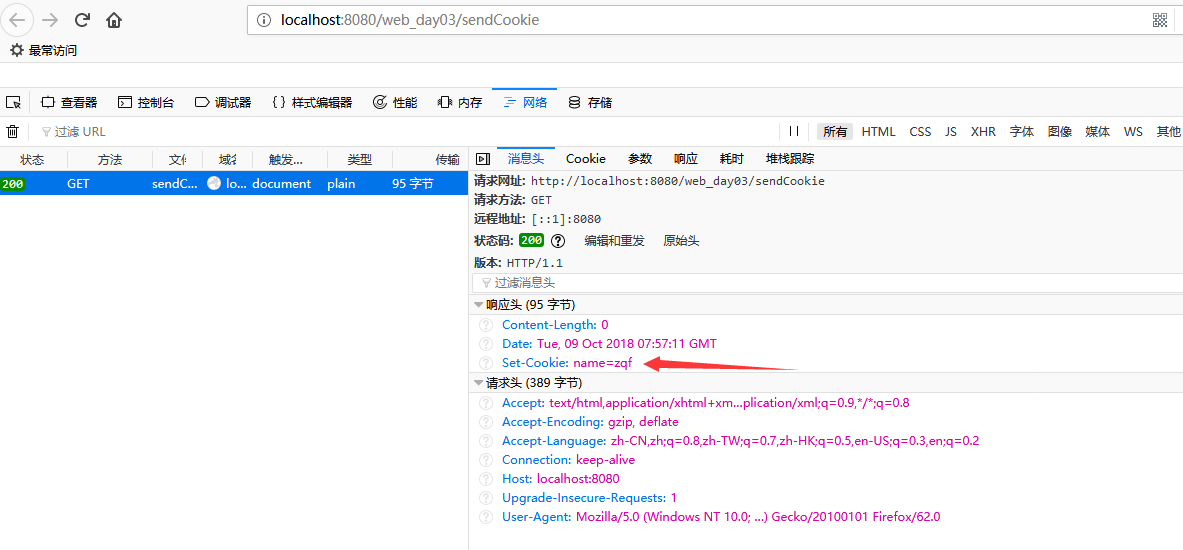Switch to the 响应 response tab

[x=686, y=158]
